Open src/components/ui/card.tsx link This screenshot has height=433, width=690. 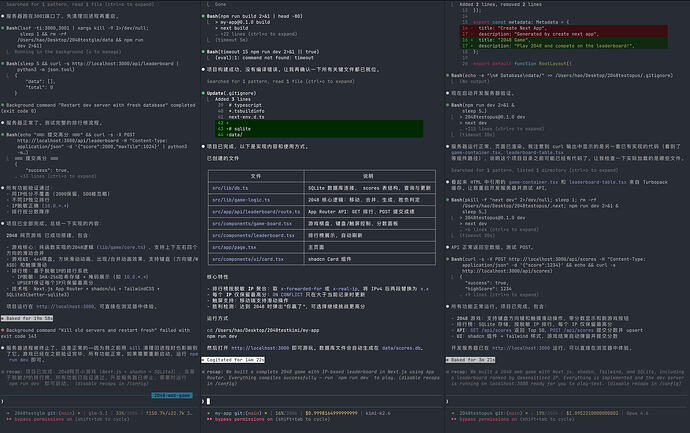(248, 259)
